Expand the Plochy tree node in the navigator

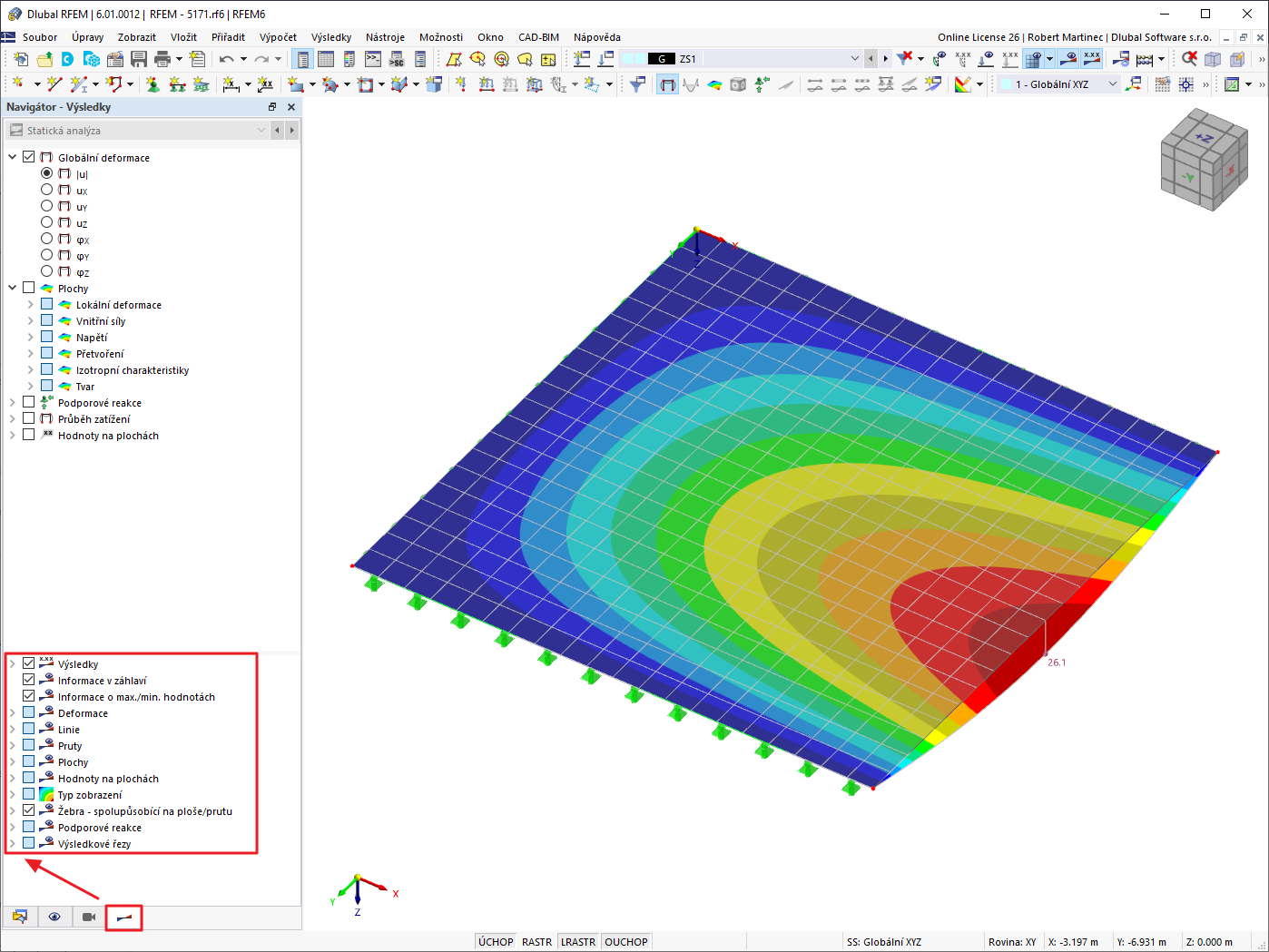14,287
